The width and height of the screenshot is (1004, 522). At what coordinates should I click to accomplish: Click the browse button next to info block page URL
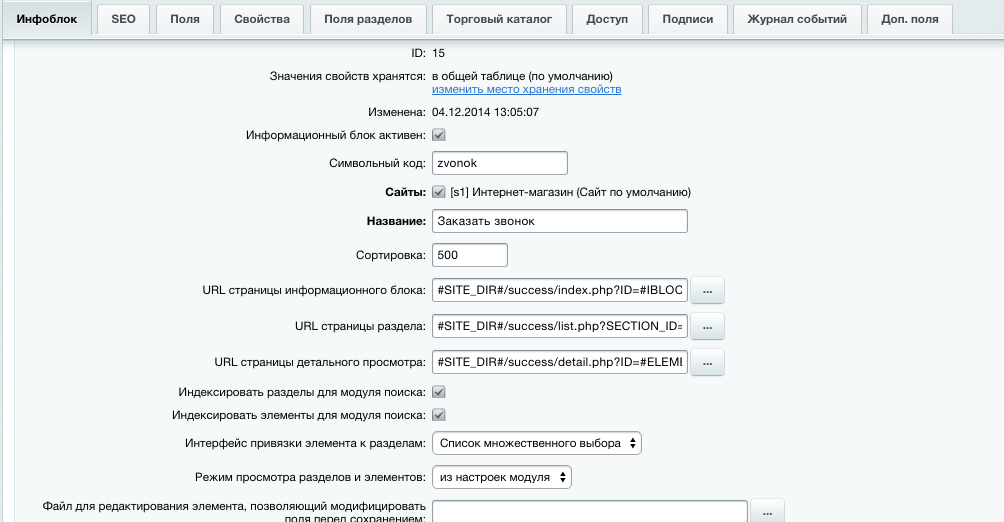[707, 291]
